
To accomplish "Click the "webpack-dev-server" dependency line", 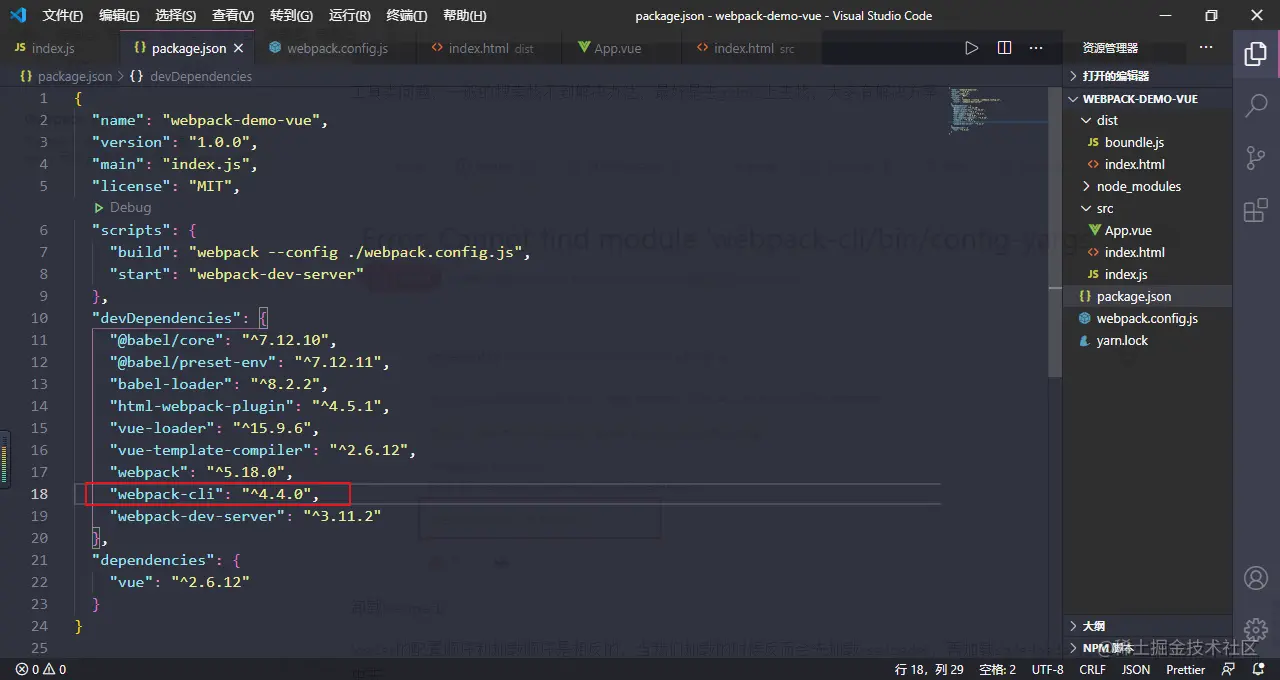I will (x=246, y=516).
